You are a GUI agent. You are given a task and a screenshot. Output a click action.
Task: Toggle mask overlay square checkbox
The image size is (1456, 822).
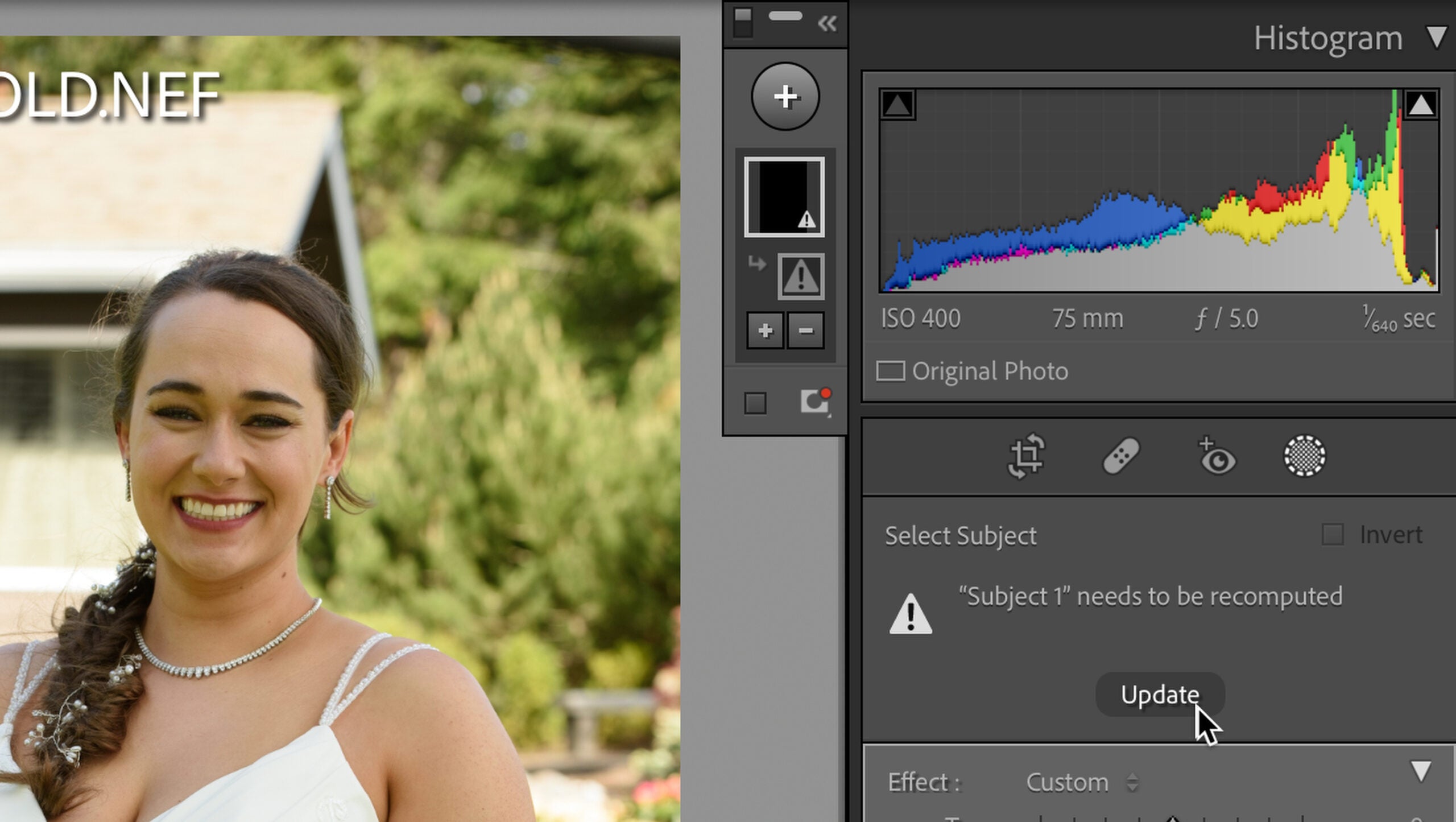755,403
